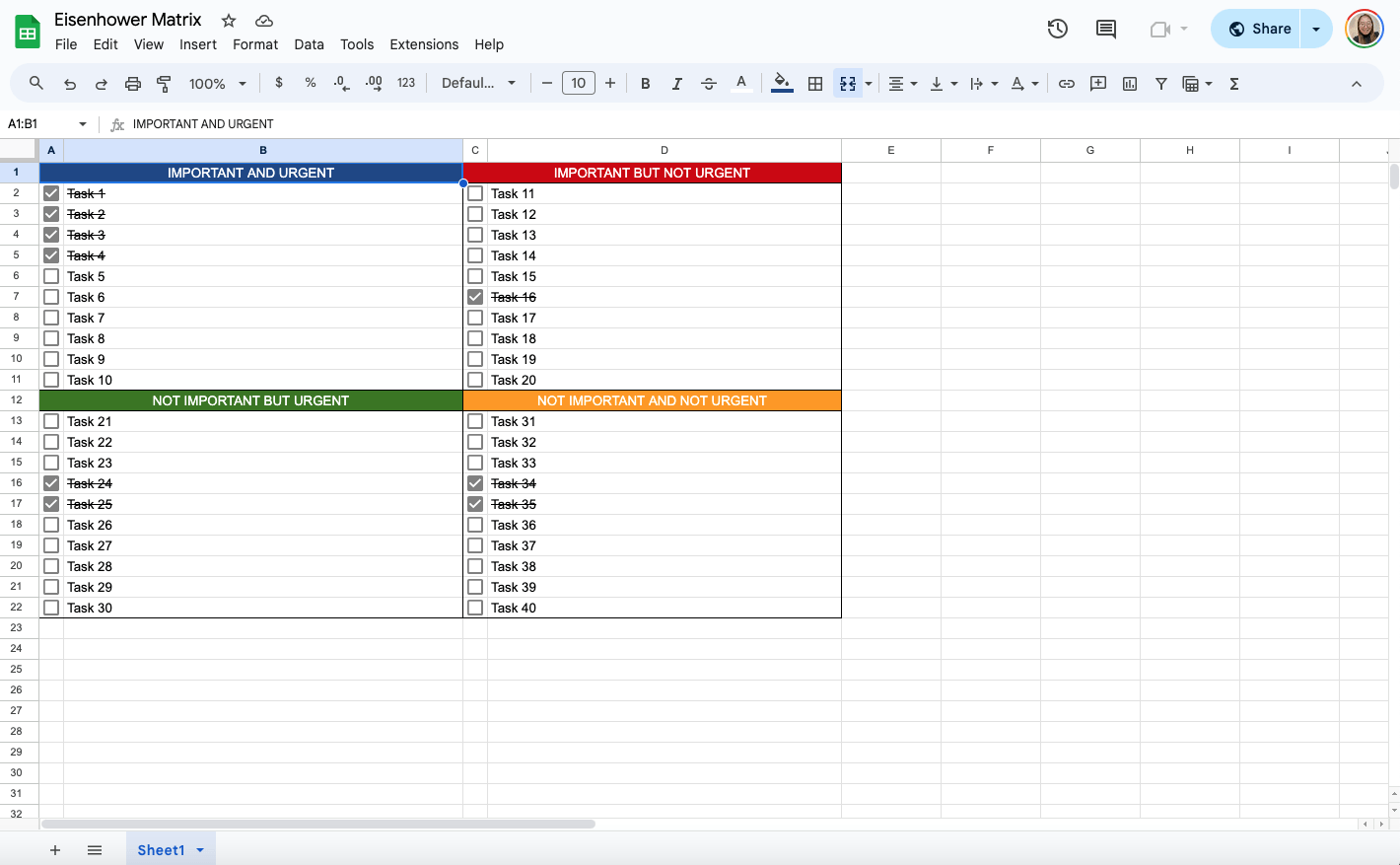Open the font family dropdown

pyautogui.click(x=479, y=84)
